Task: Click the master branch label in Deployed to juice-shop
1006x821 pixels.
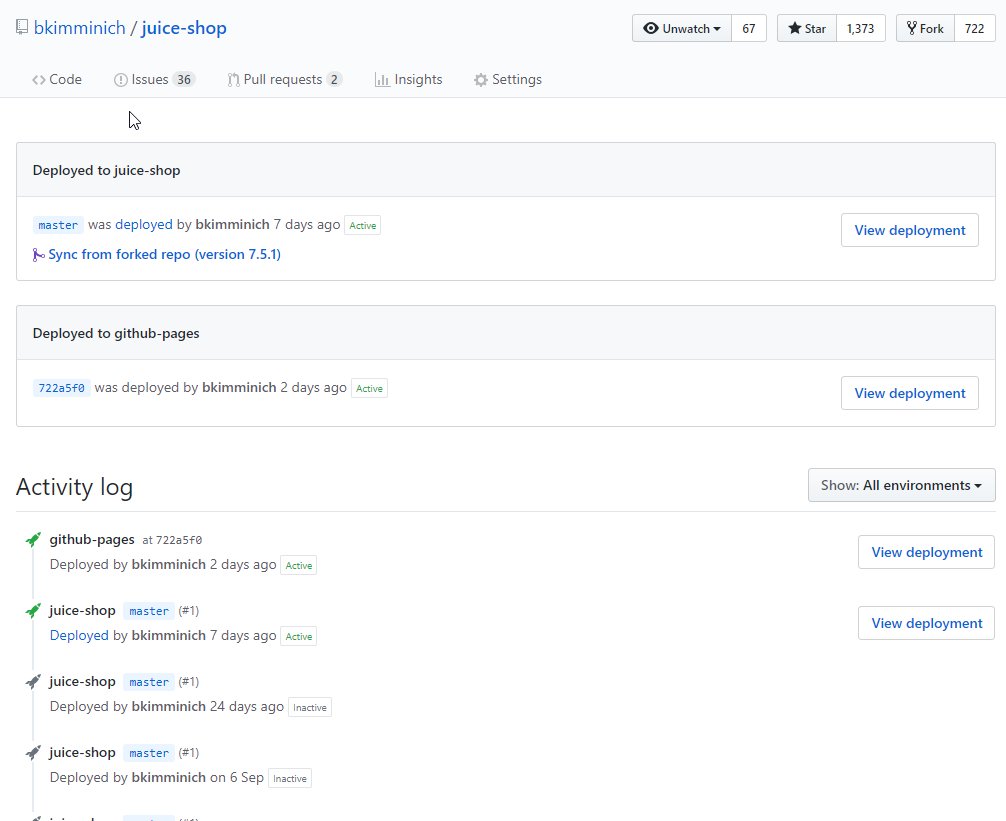Action: coord(58,225)
